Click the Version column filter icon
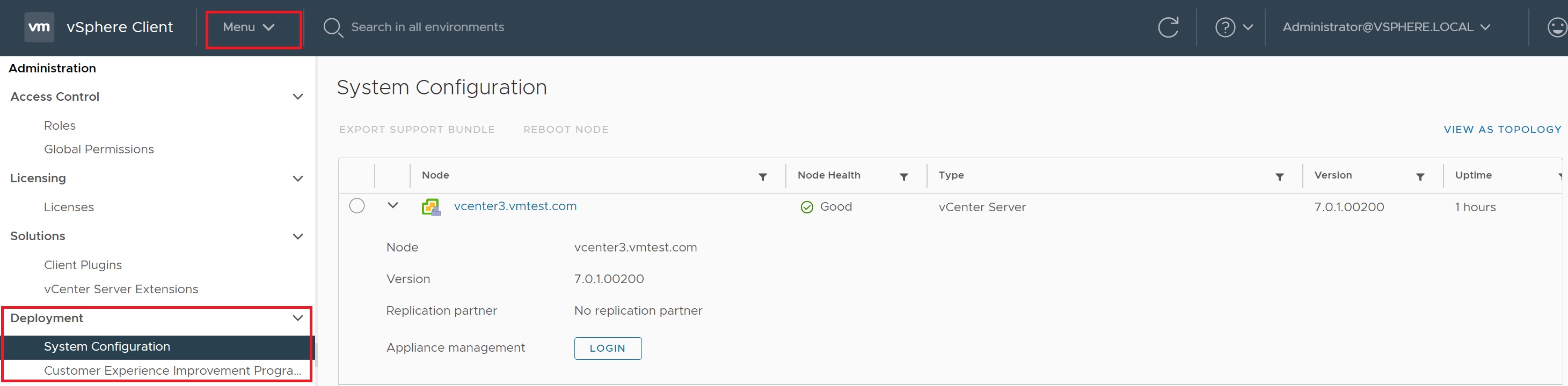Screen dimensions: 1568x386 [1419, 177]
